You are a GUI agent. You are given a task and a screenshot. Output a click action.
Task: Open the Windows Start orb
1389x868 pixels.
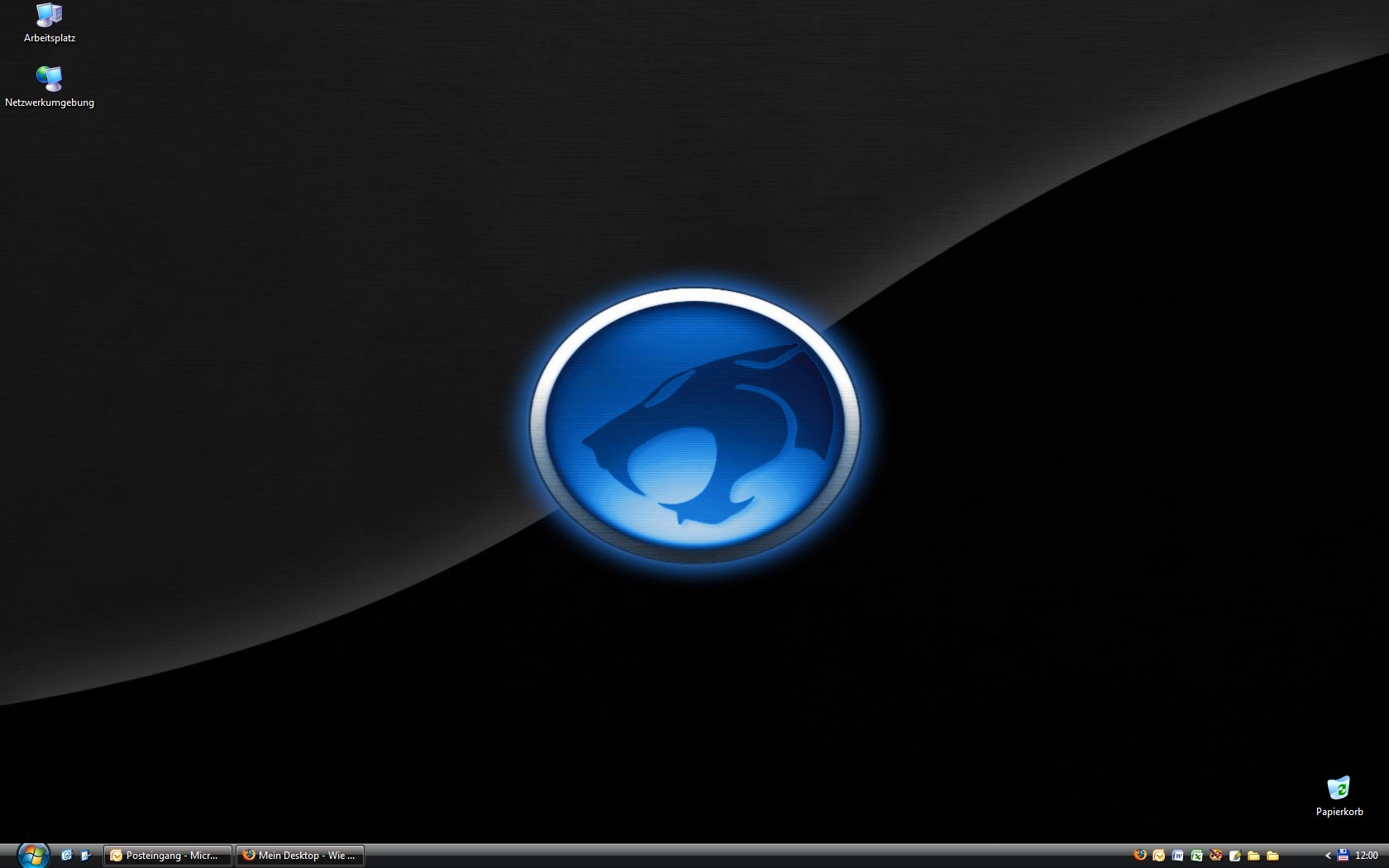coord(33,855)
